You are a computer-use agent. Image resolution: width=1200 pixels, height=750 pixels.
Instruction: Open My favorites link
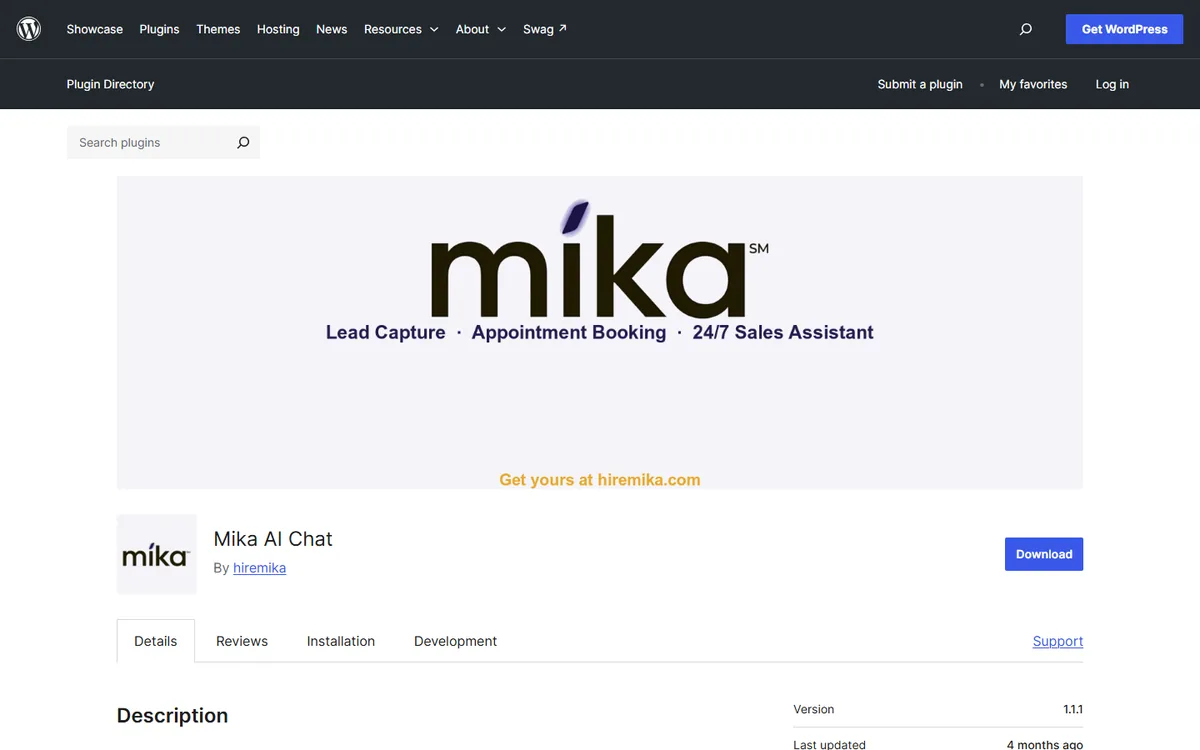[x=1033, y=84]
